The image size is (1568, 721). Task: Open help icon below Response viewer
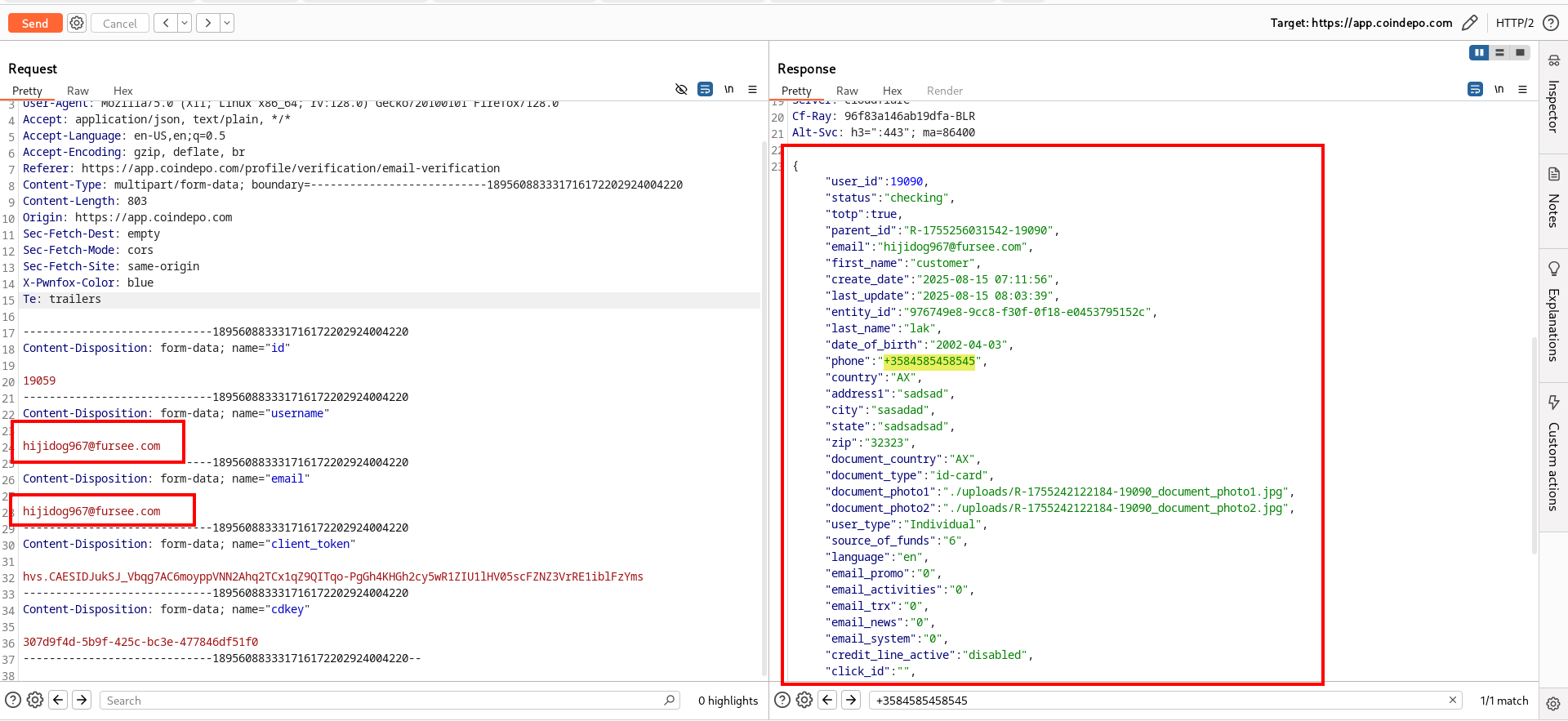click(782, 700)
